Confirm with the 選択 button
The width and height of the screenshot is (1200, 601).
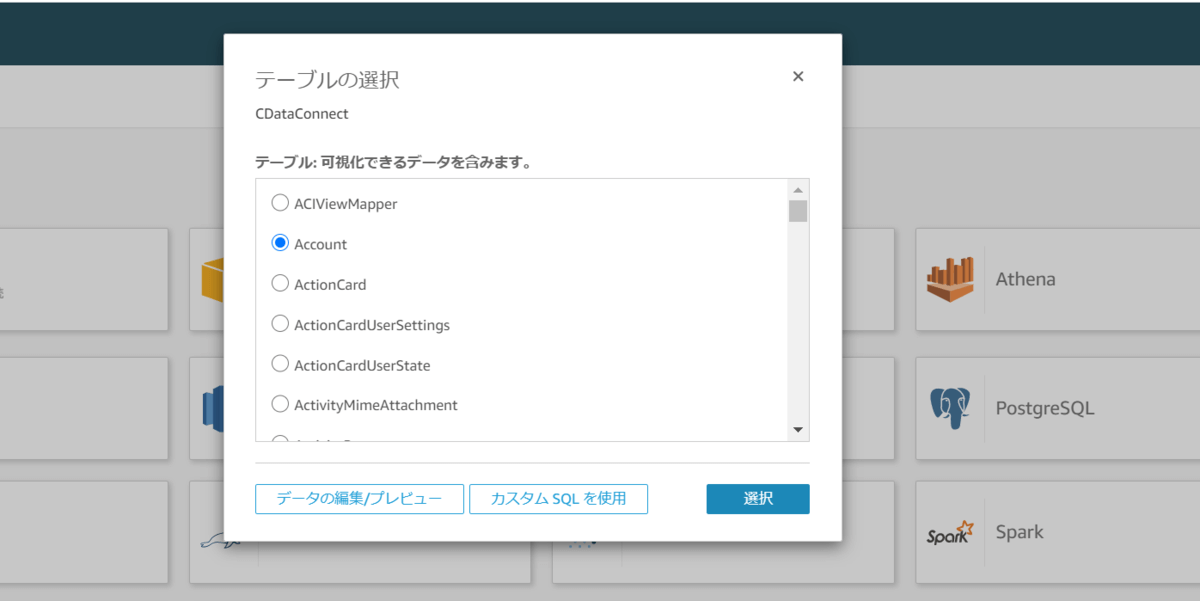click(758, 499)
